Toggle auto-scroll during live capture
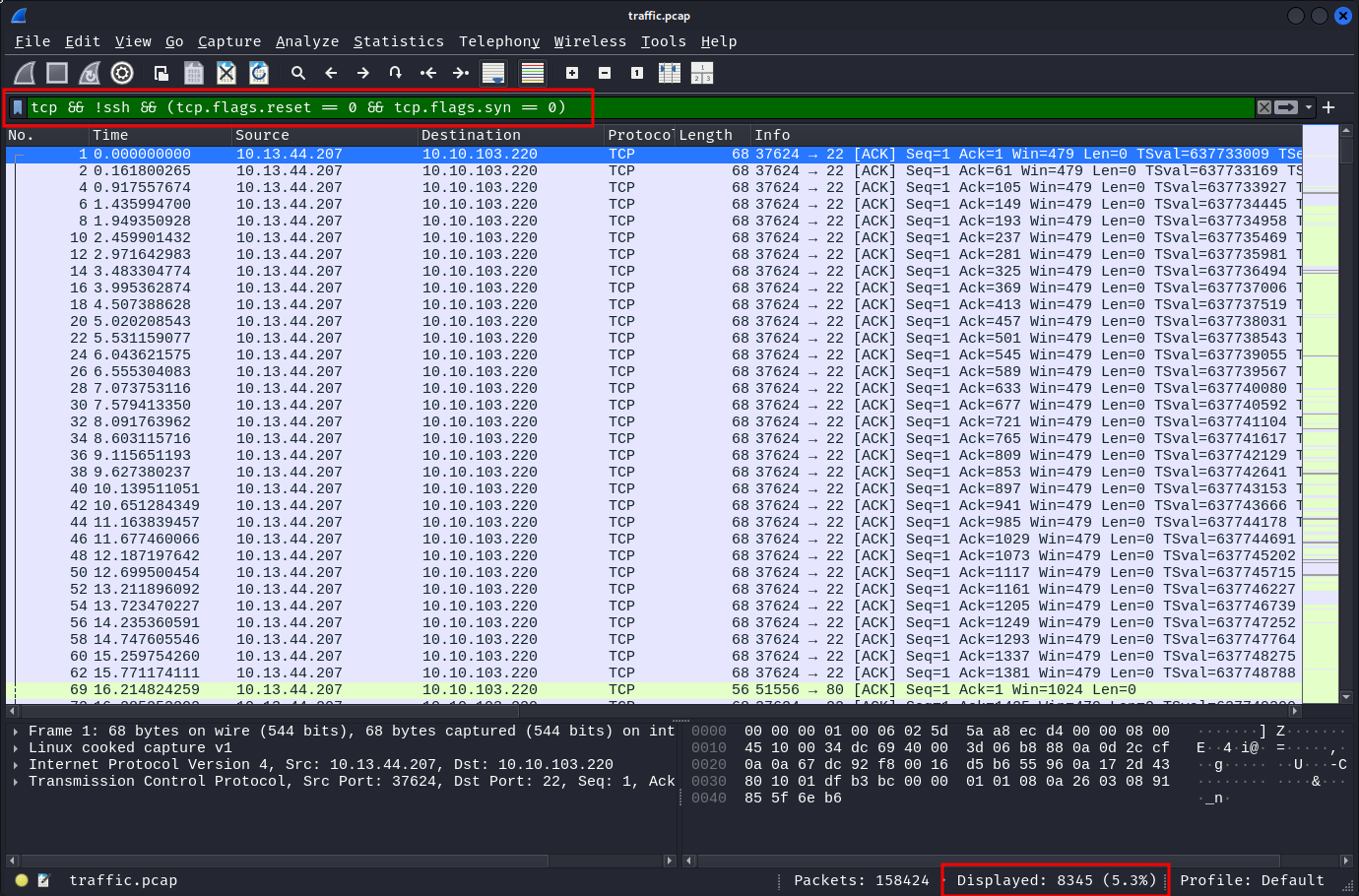 [x=493, y=73]
